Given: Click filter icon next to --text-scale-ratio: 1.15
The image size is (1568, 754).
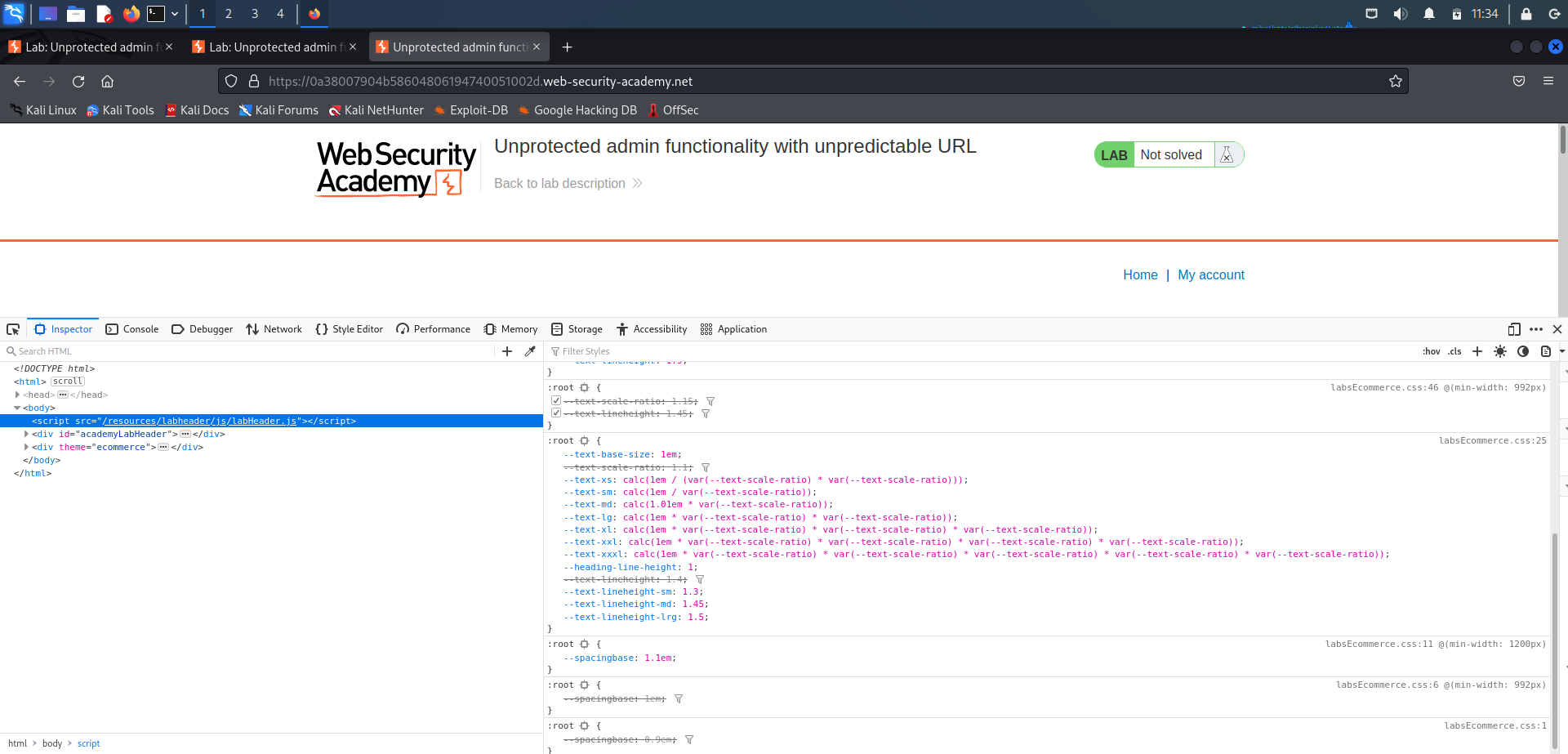Looking at the screenshot, I should click(x=710, y=401).
